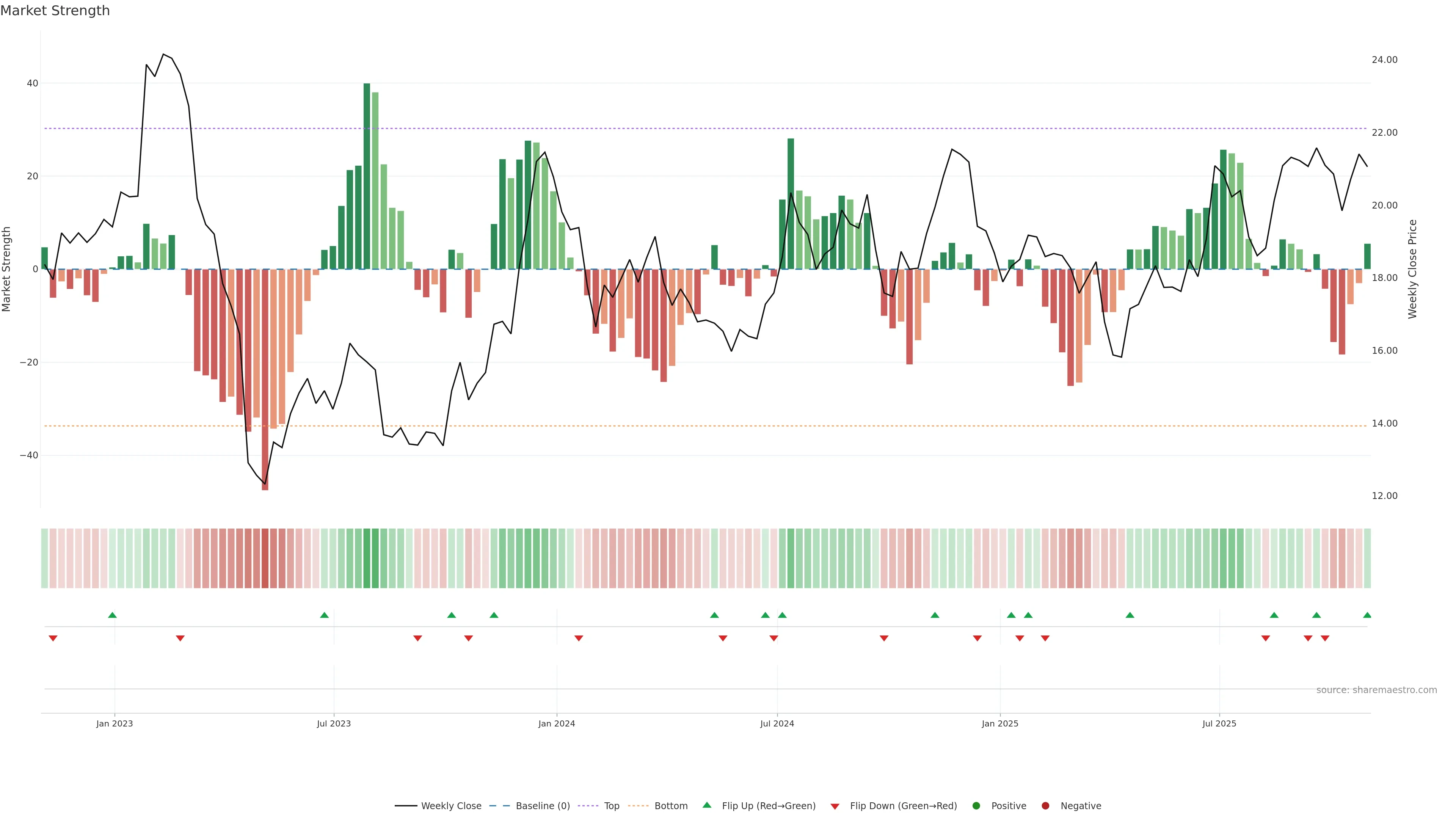The width and height of the screenshot is (1456, 819).
Task: Click the Market Strength chart title
Action: (55, 11)
